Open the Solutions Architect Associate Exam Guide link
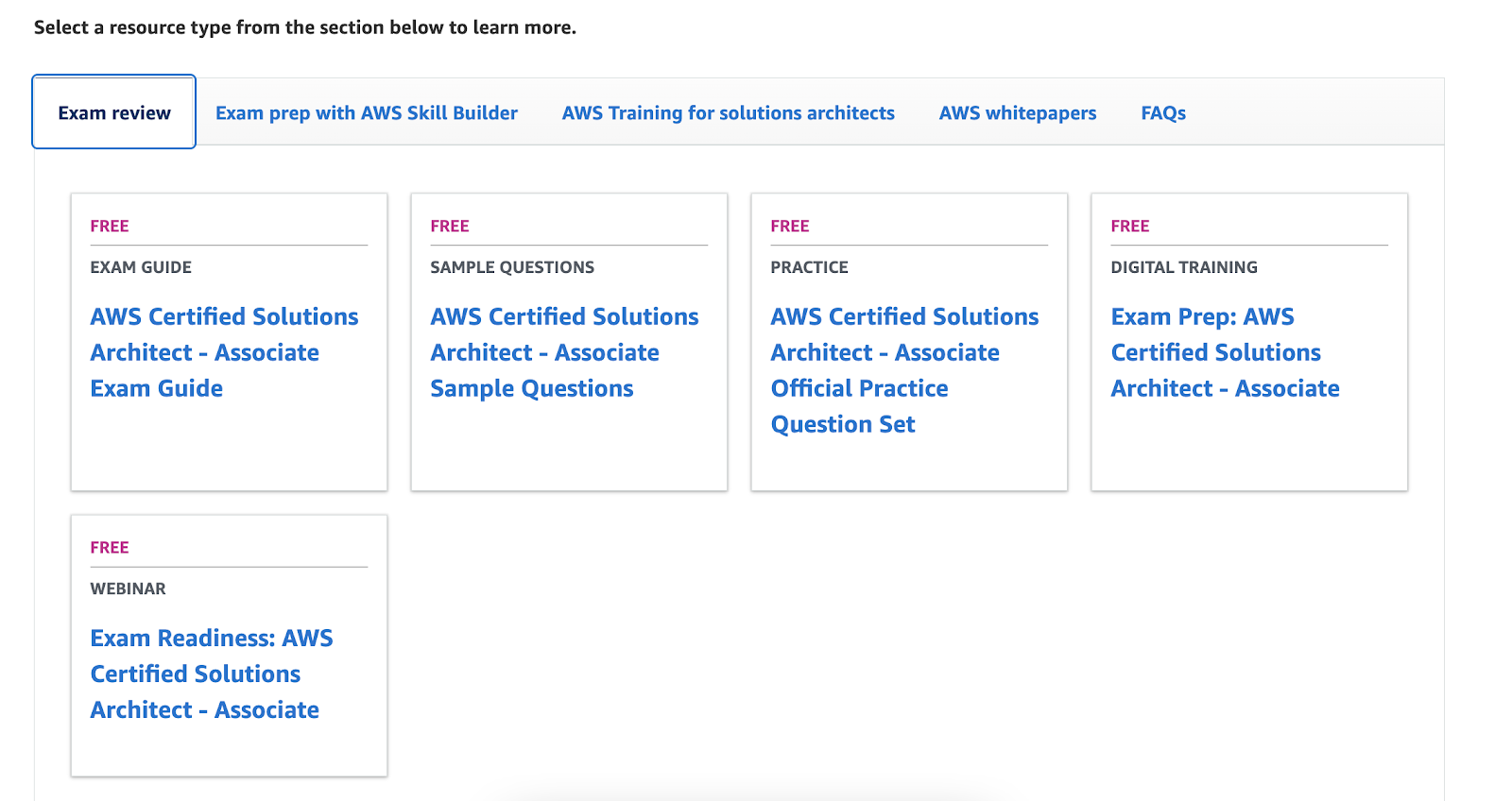This screenshot has width=1512, height=801. 224,352
